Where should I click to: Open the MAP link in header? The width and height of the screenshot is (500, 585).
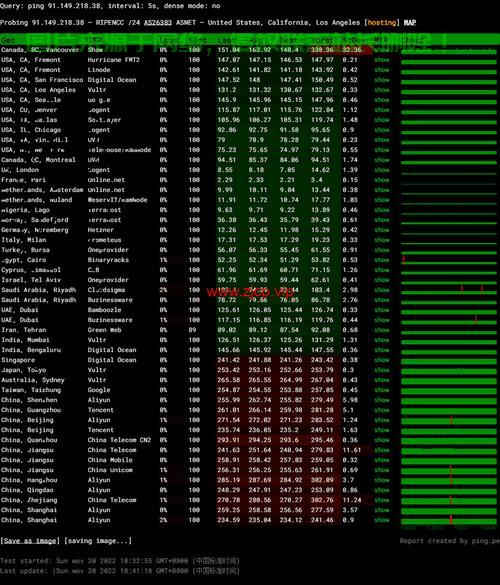[x=410, y=22]
